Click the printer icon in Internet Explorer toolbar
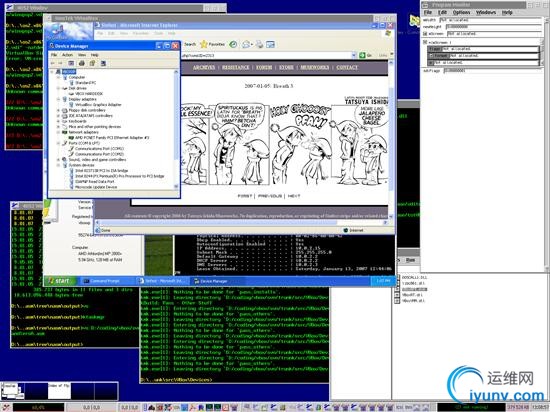Viewport: 550px width, 412px height. pyautogui.click(x=259, y=44)
